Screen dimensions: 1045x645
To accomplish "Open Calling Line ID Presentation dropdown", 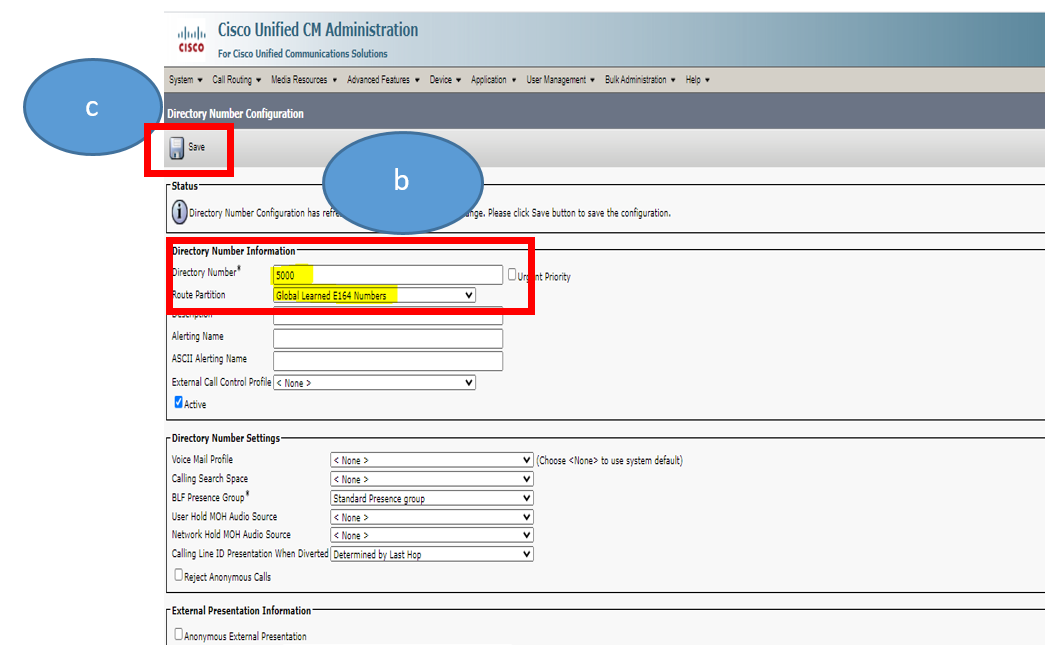I will pyautogui.click(x=432, y=554).
